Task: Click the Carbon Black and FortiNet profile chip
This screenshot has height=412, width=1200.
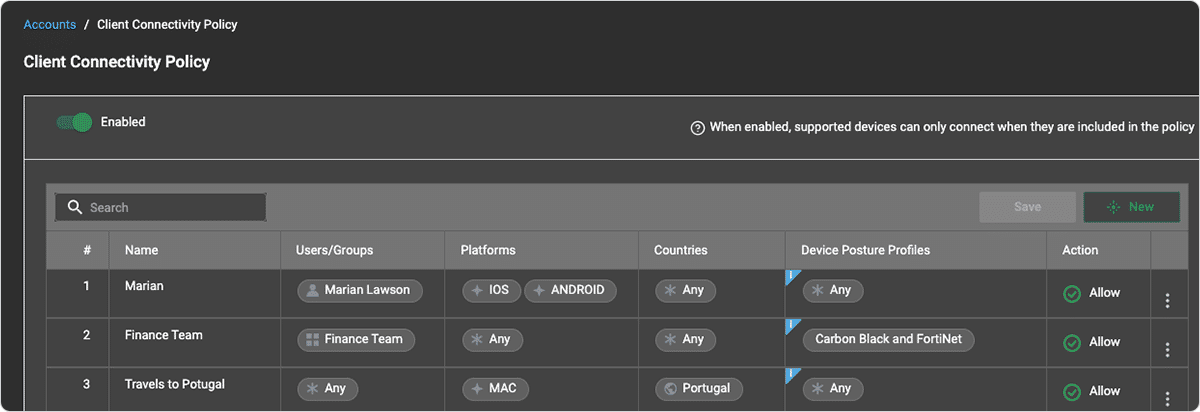Action: pyautogui.click(x=888, y=339)
